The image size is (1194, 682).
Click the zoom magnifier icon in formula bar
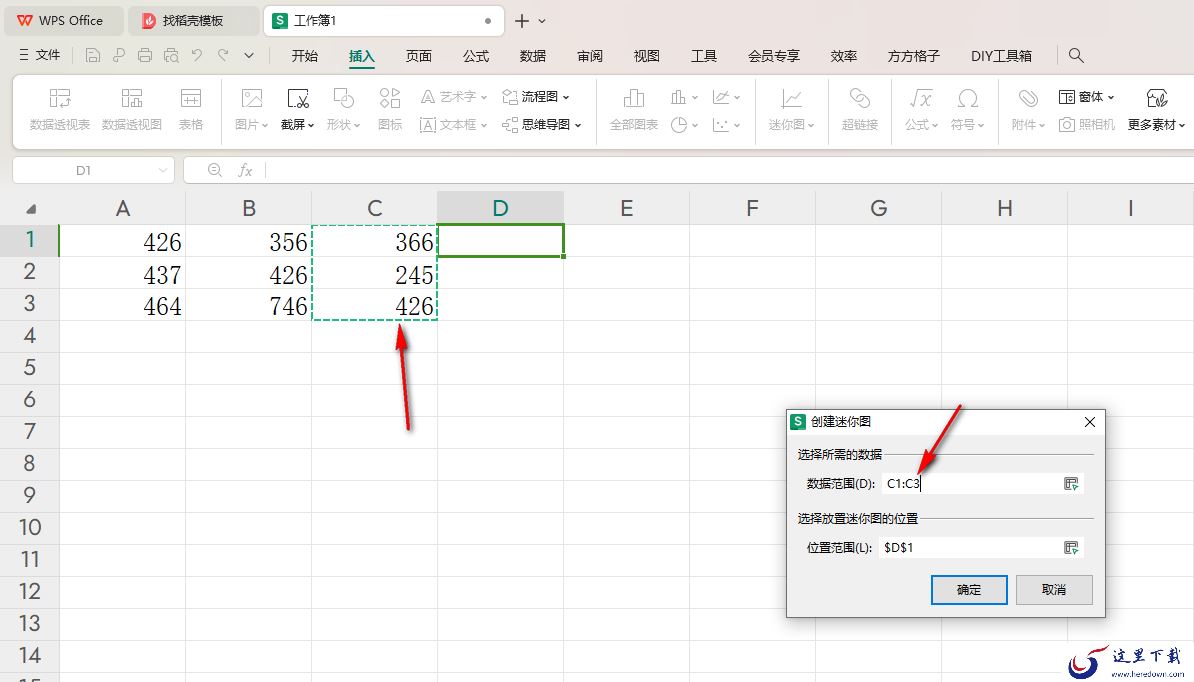[215, 170]
